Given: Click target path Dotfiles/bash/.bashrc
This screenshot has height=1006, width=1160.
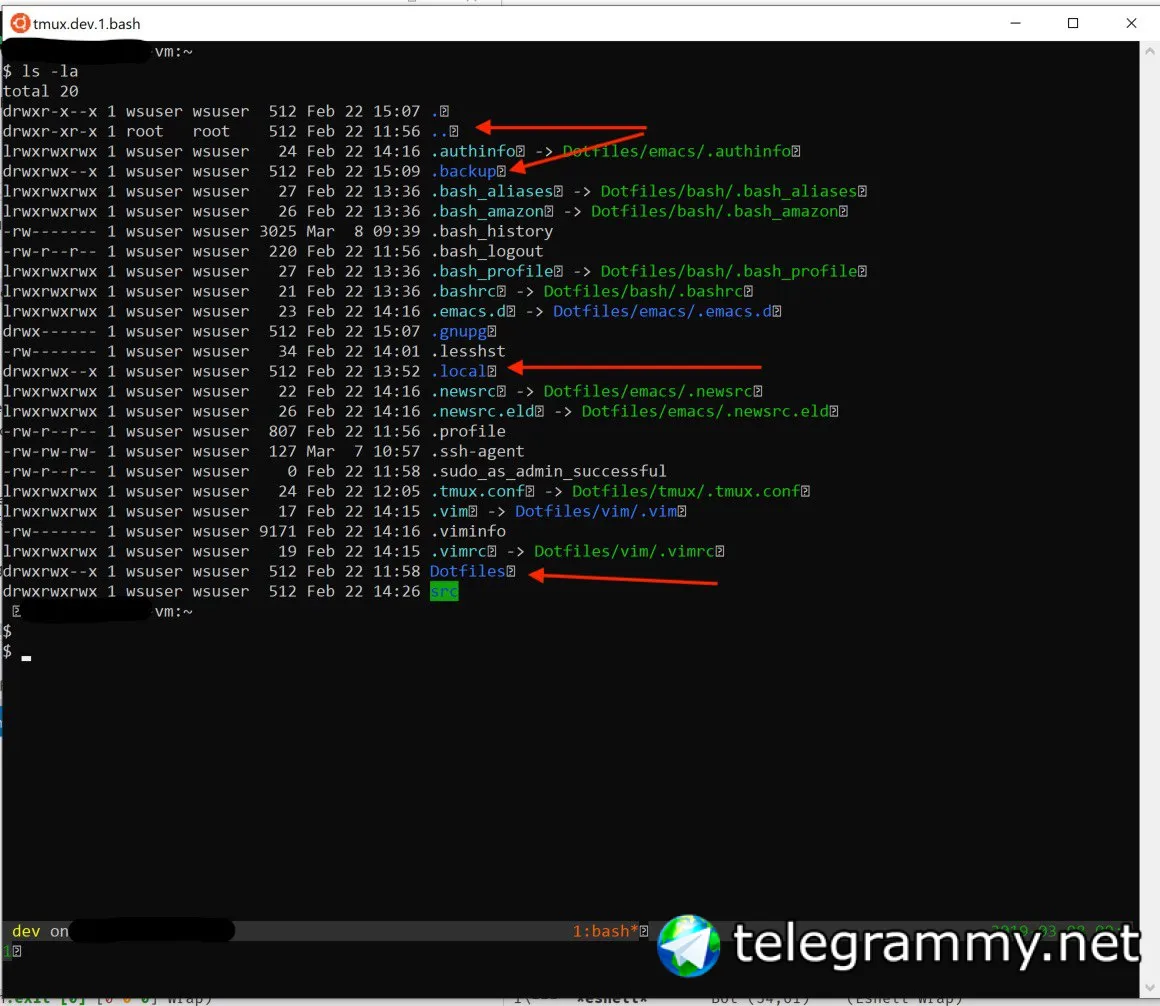Looking at the screenshot, I should click(644, 291).
